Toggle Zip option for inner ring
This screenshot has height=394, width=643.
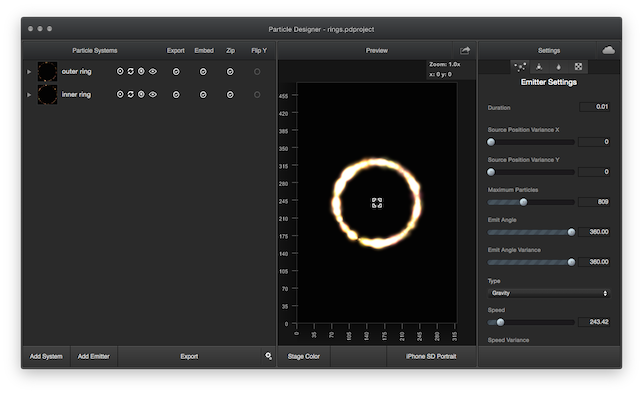pos(230,95)
